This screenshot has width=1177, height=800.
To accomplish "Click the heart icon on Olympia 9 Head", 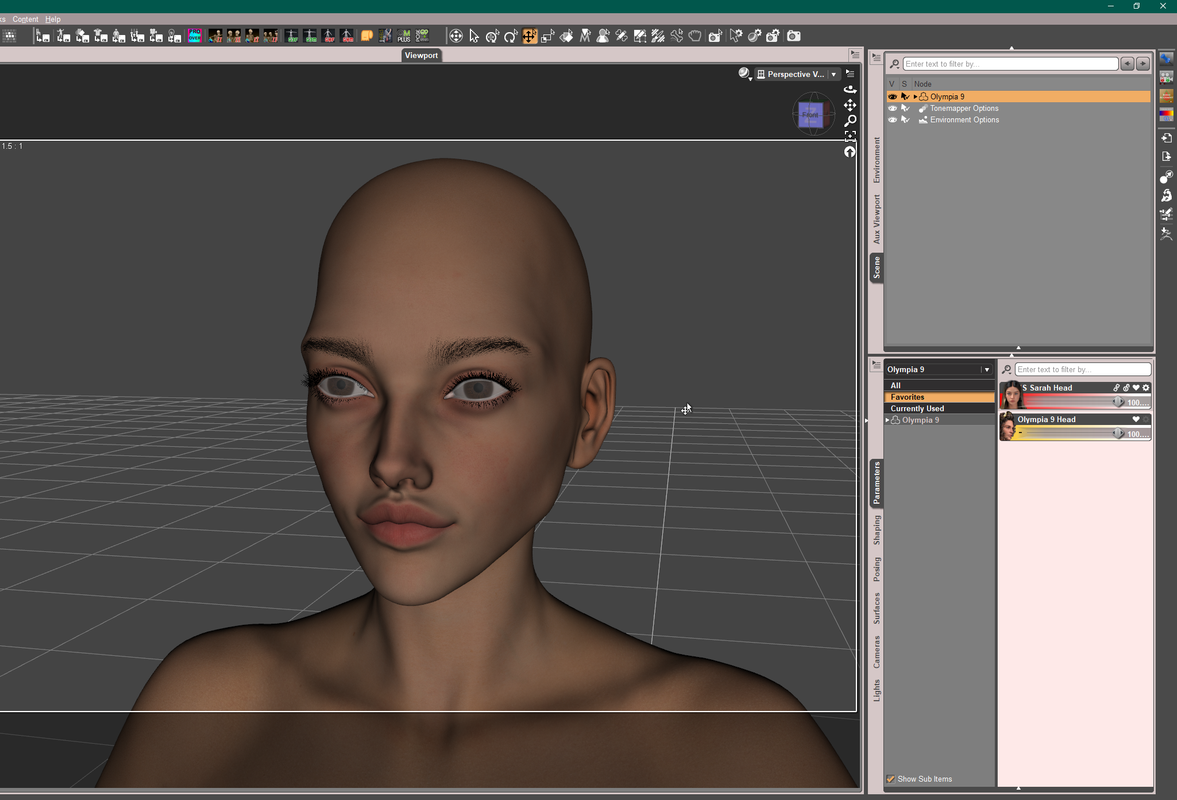I will pos(1136,420).
